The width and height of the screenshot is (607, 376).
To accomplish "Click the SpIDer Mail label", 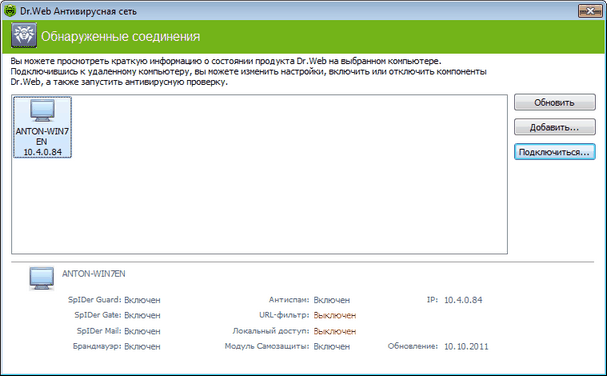I will coord(99,331).
